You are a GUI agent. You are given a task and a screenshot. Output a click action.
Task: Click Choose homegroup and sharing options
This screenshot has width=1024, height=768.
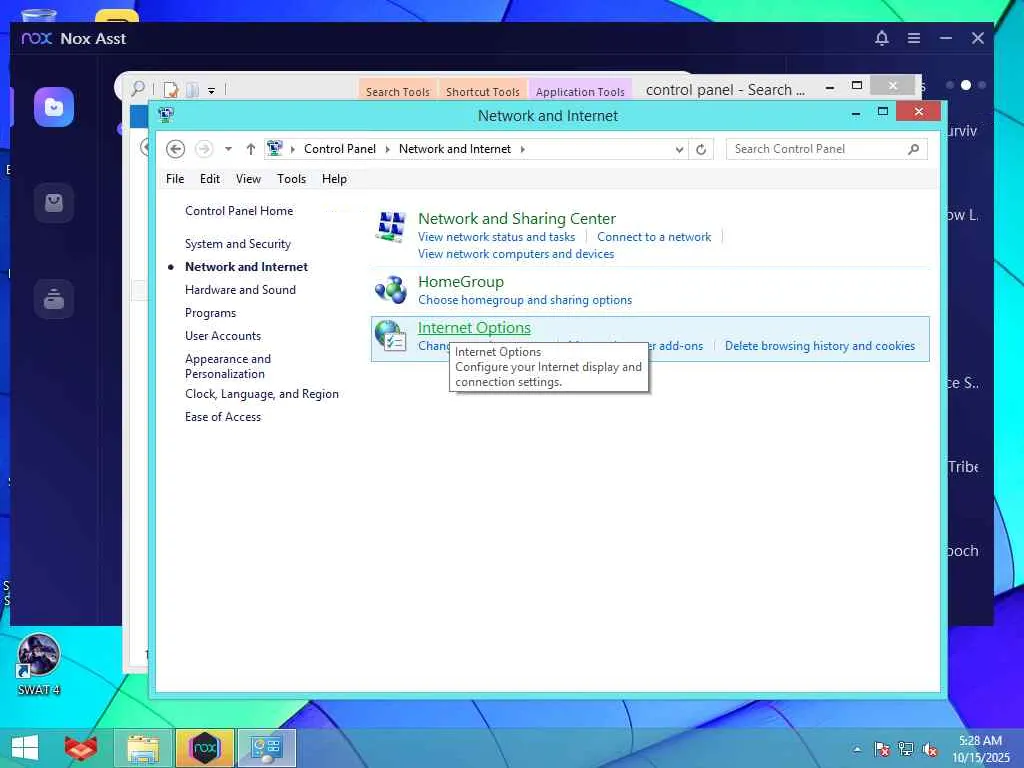pyautogui.click(x=525, y=300)
